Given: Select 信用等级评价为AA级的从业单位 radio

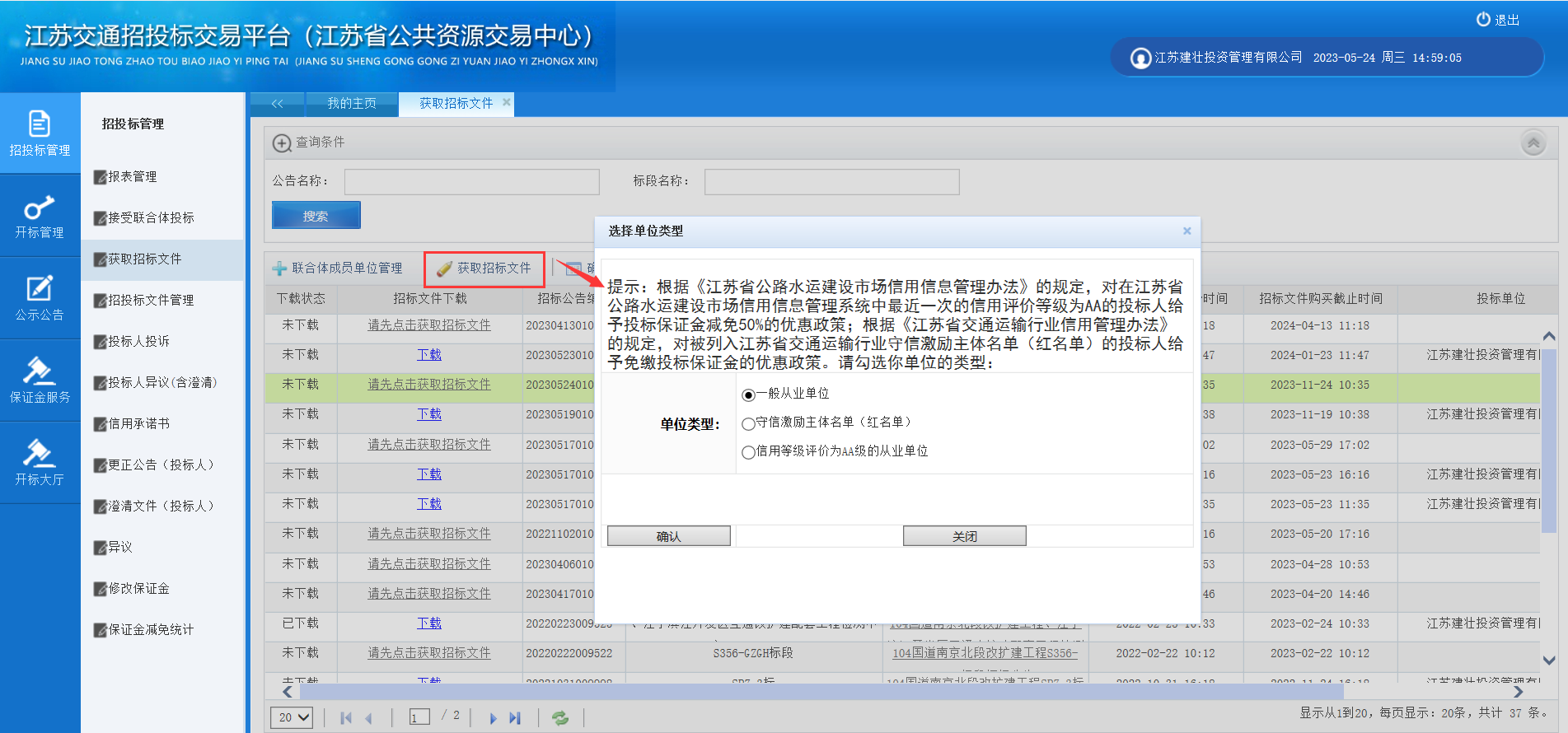Looking at the screenshot, I should pos(748,452).
